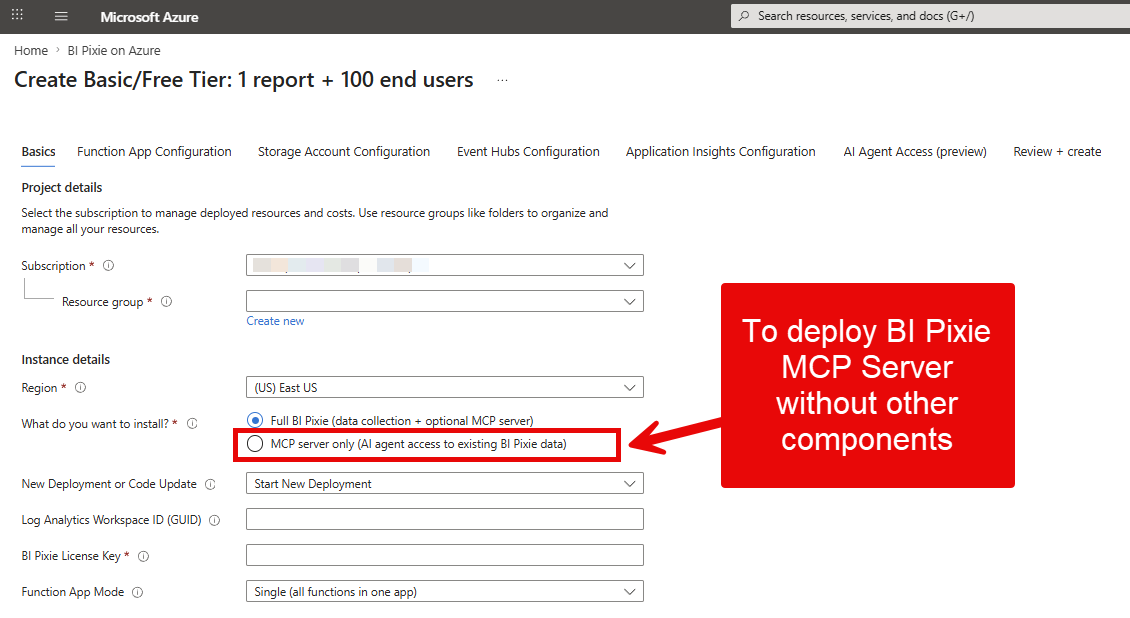
Task: Show info tooltip for Resource group
Action: coord(166,301)
